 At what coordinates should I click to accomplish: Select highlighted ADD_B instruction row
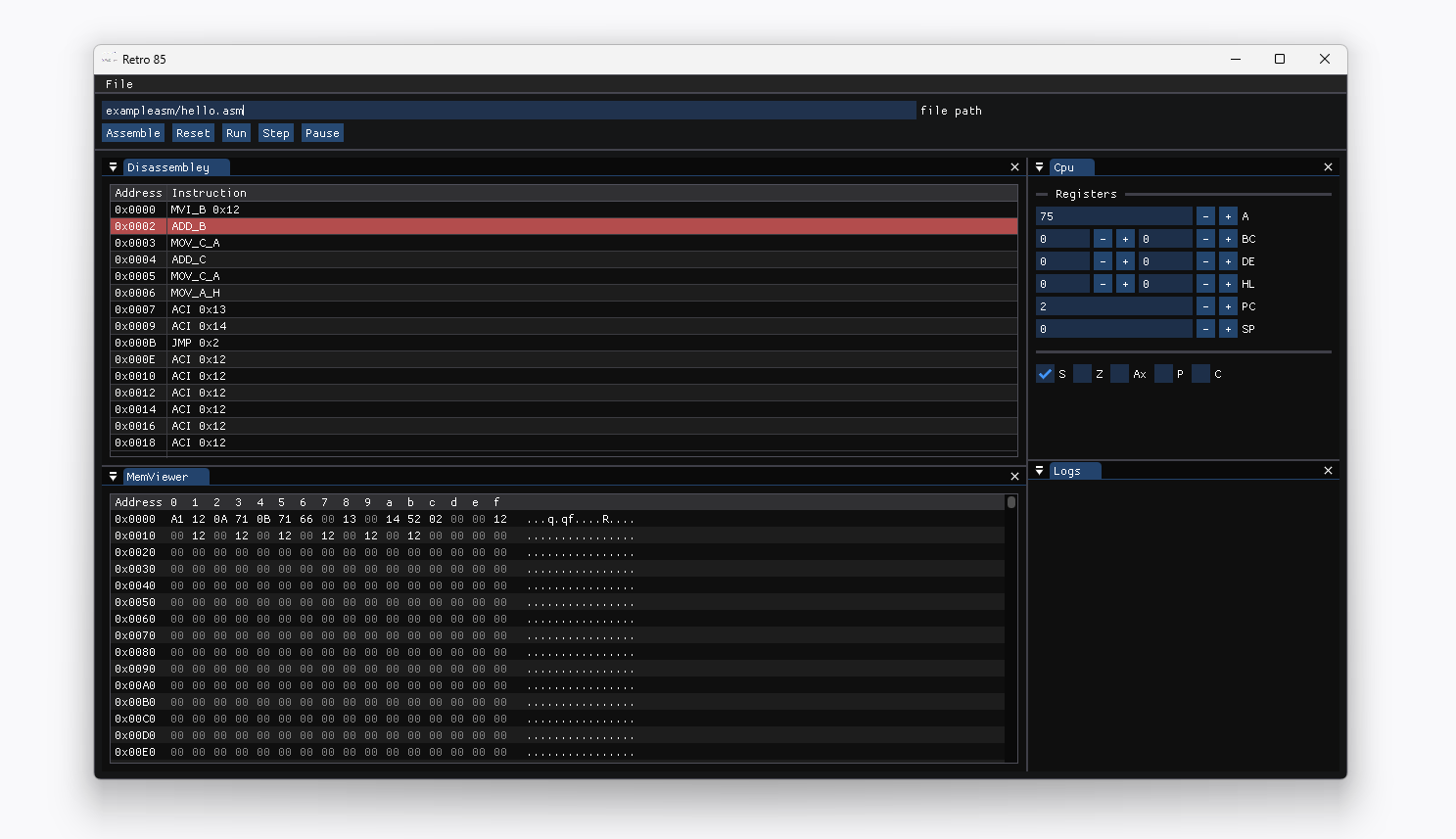564,226
